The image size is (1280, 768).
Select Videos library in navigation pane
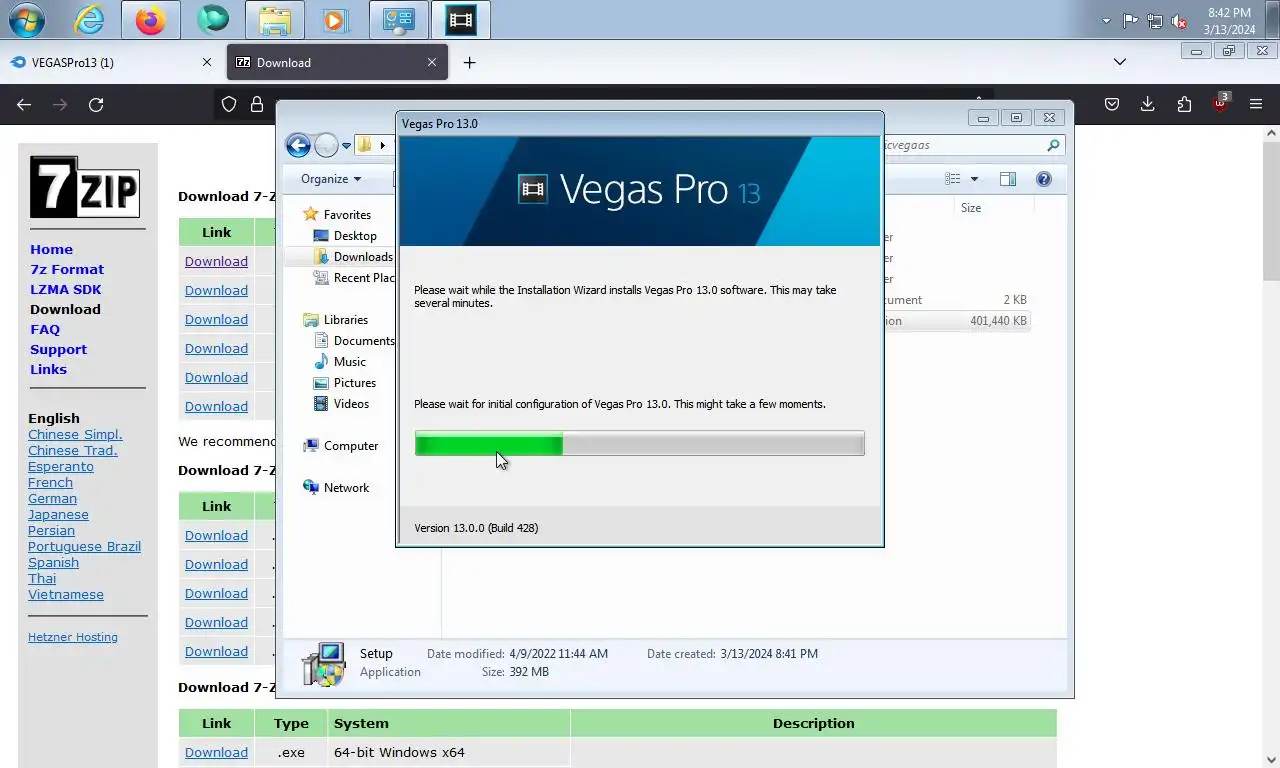tap(351, 404)
